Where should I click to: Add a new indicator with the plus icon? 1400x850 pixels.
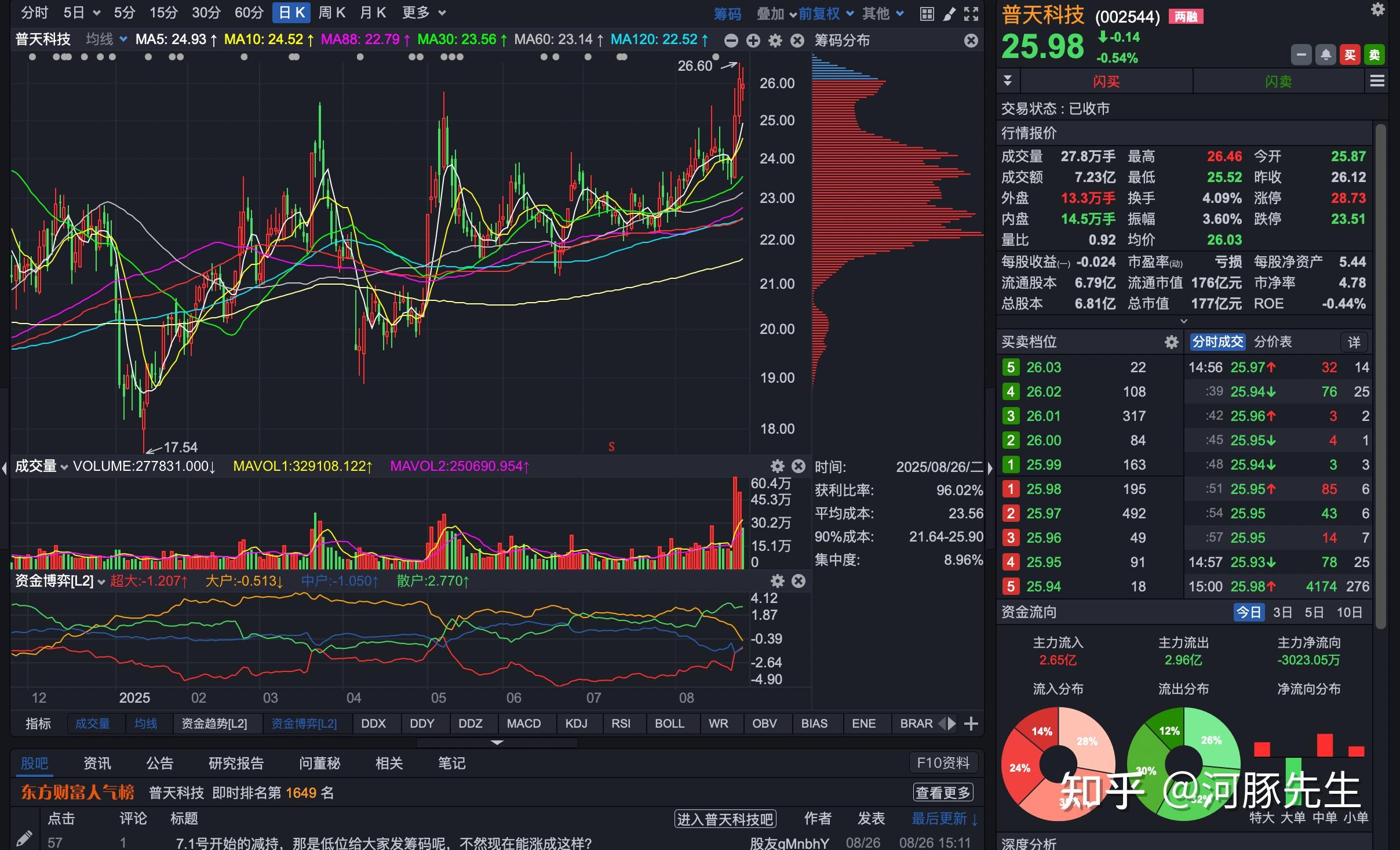point(971,723)
